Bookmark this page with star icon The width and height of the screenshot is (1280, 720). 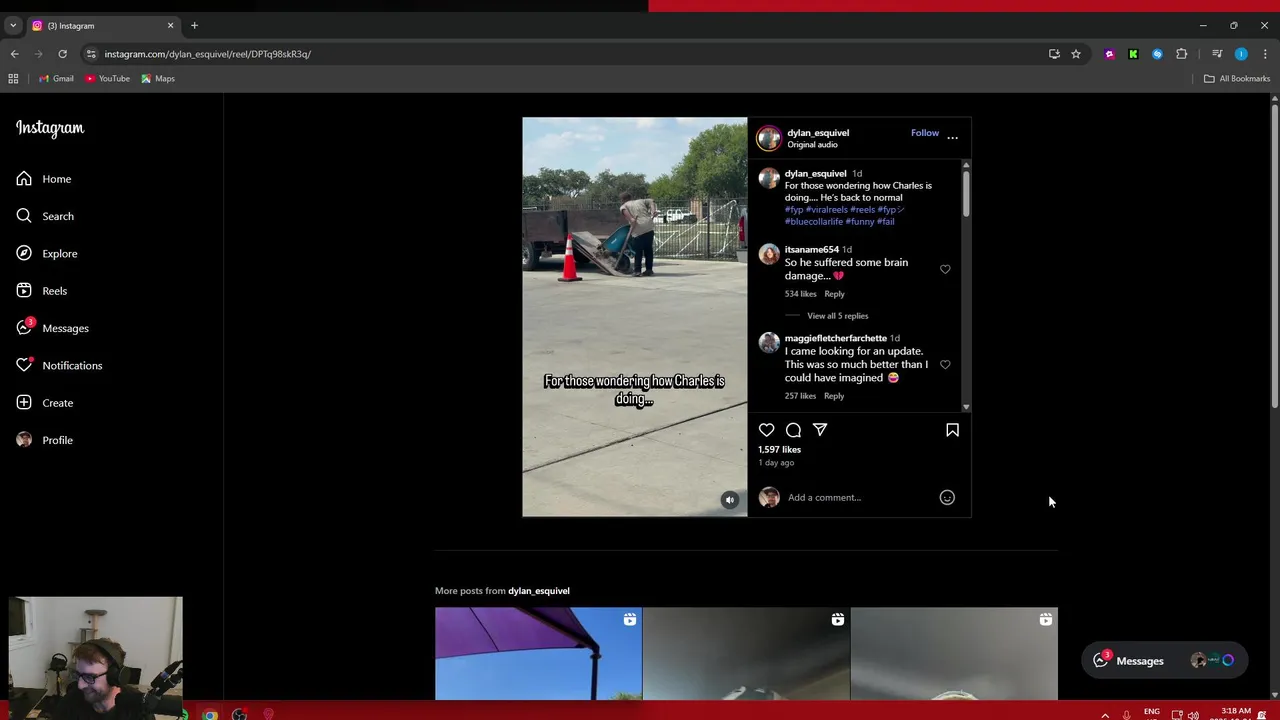(x=1076, y=54)
